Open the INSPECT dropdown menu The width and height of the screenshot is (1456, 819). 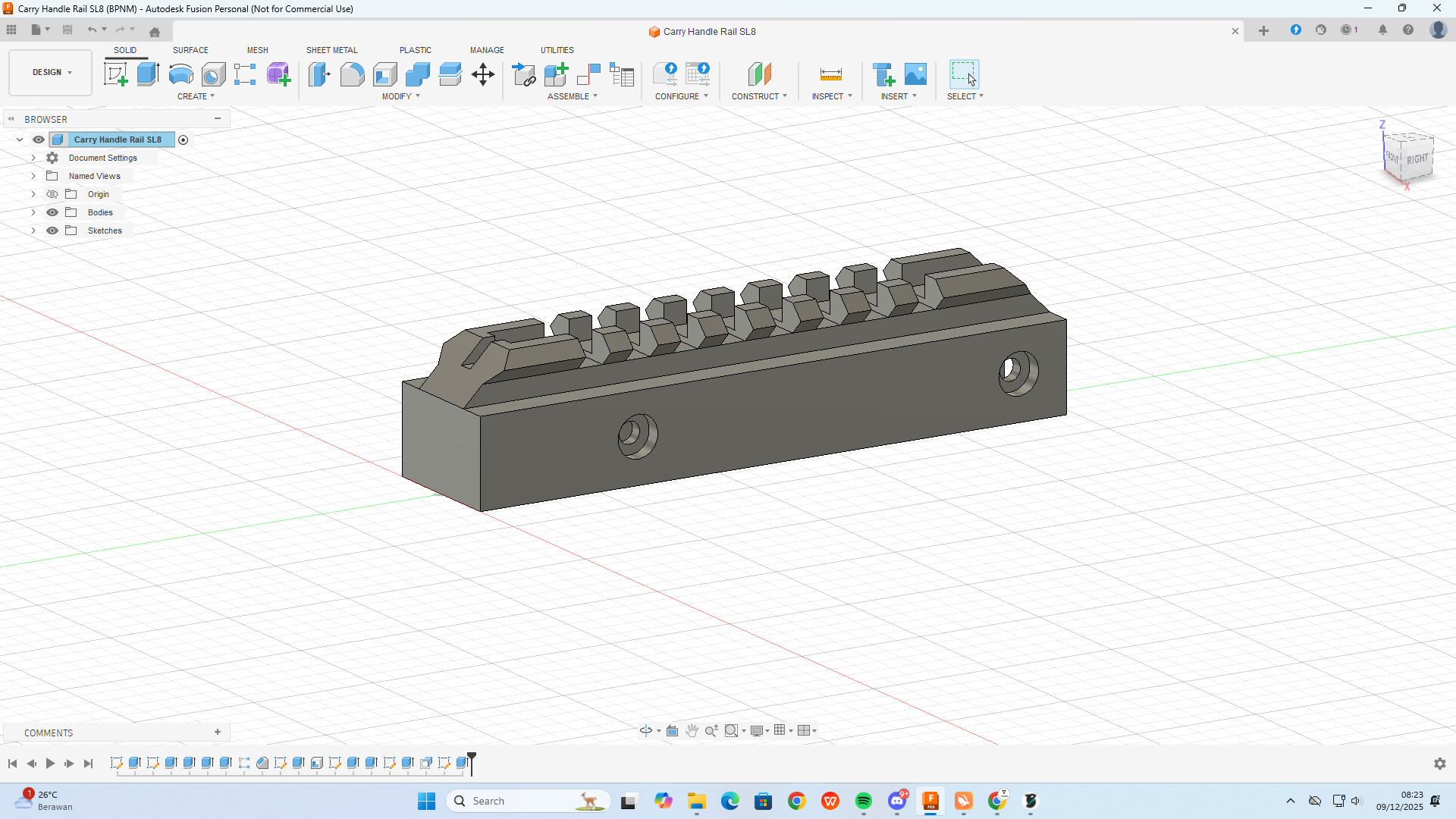[x=832, y=96]
